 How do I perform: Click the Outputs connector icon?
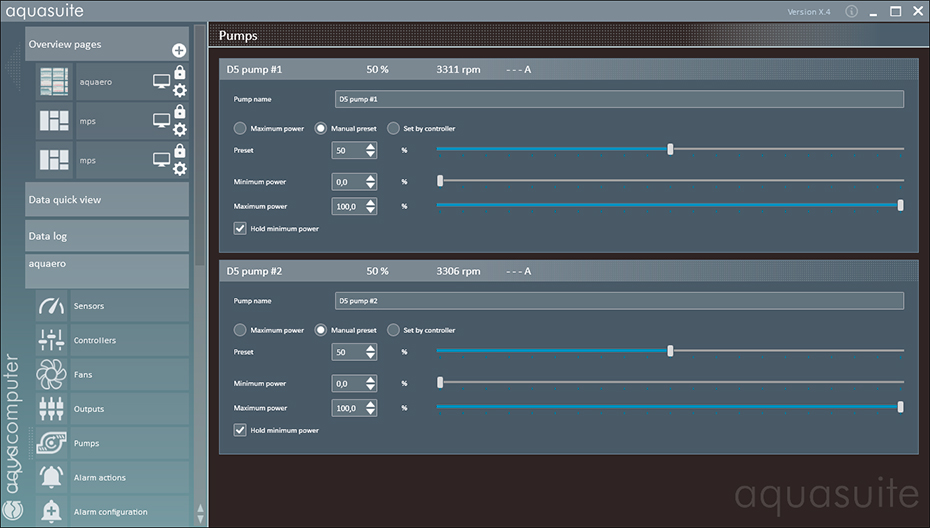52,409
